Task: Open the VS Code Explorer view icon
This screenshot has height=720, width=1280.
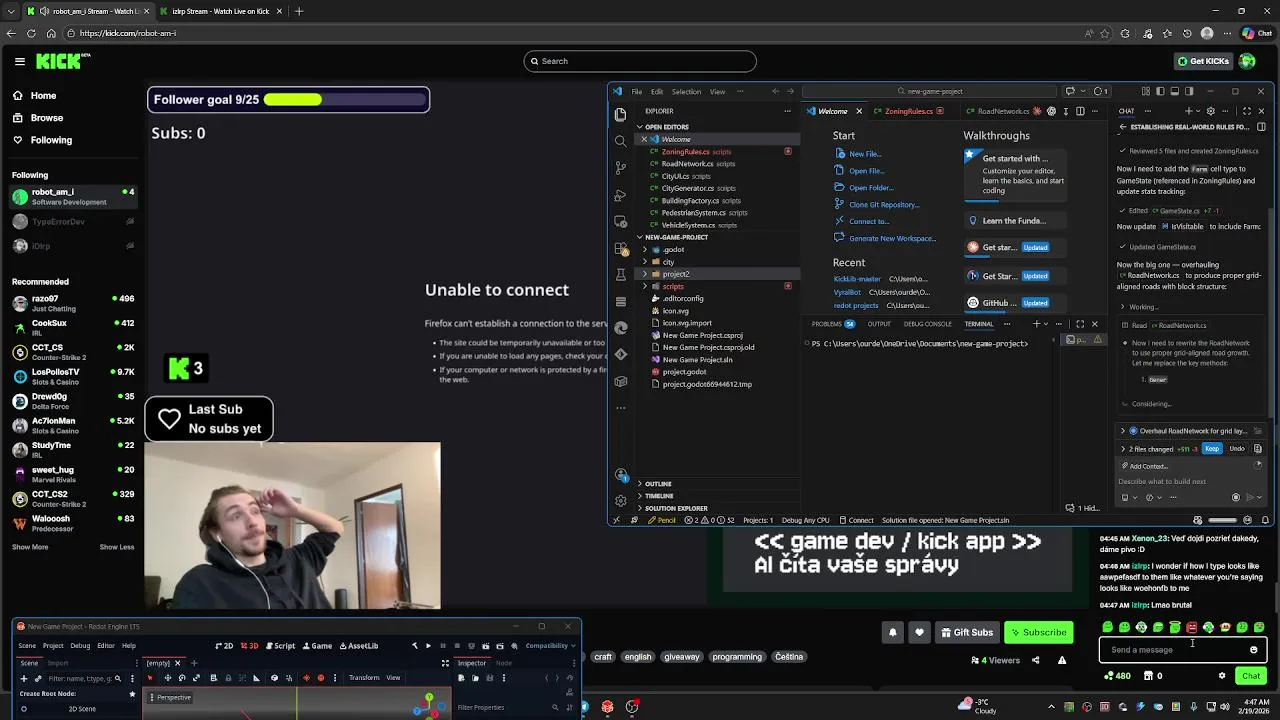Action: (620, 114)
